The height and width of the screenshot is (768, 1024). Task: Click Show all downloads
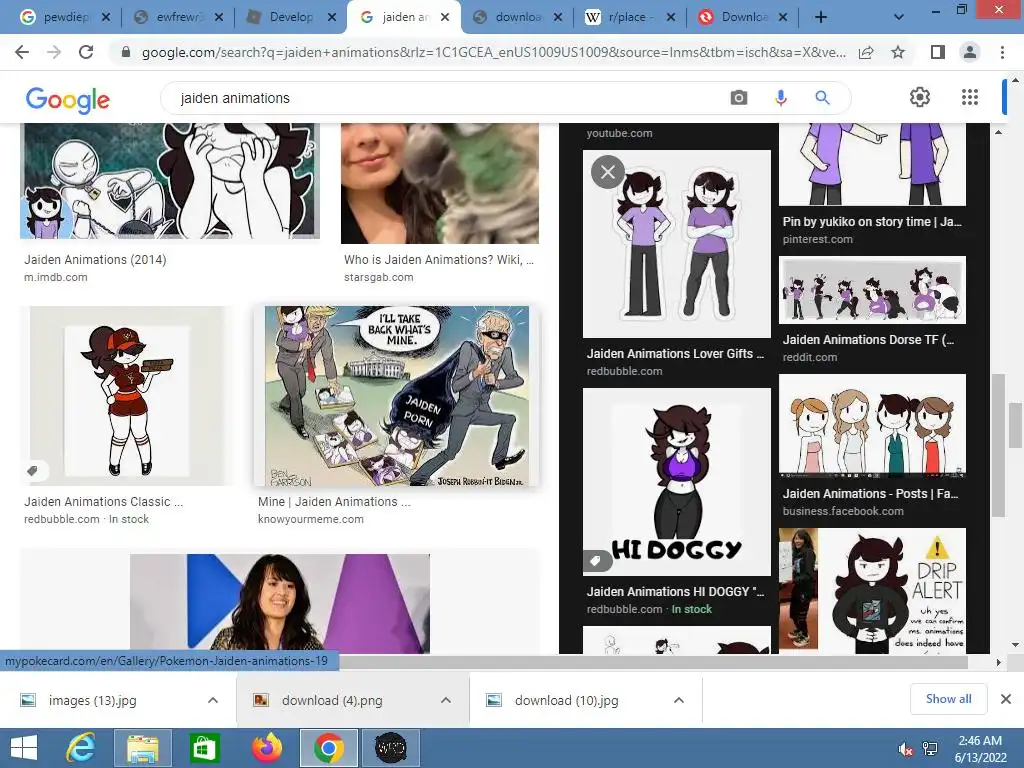point(948,699)
